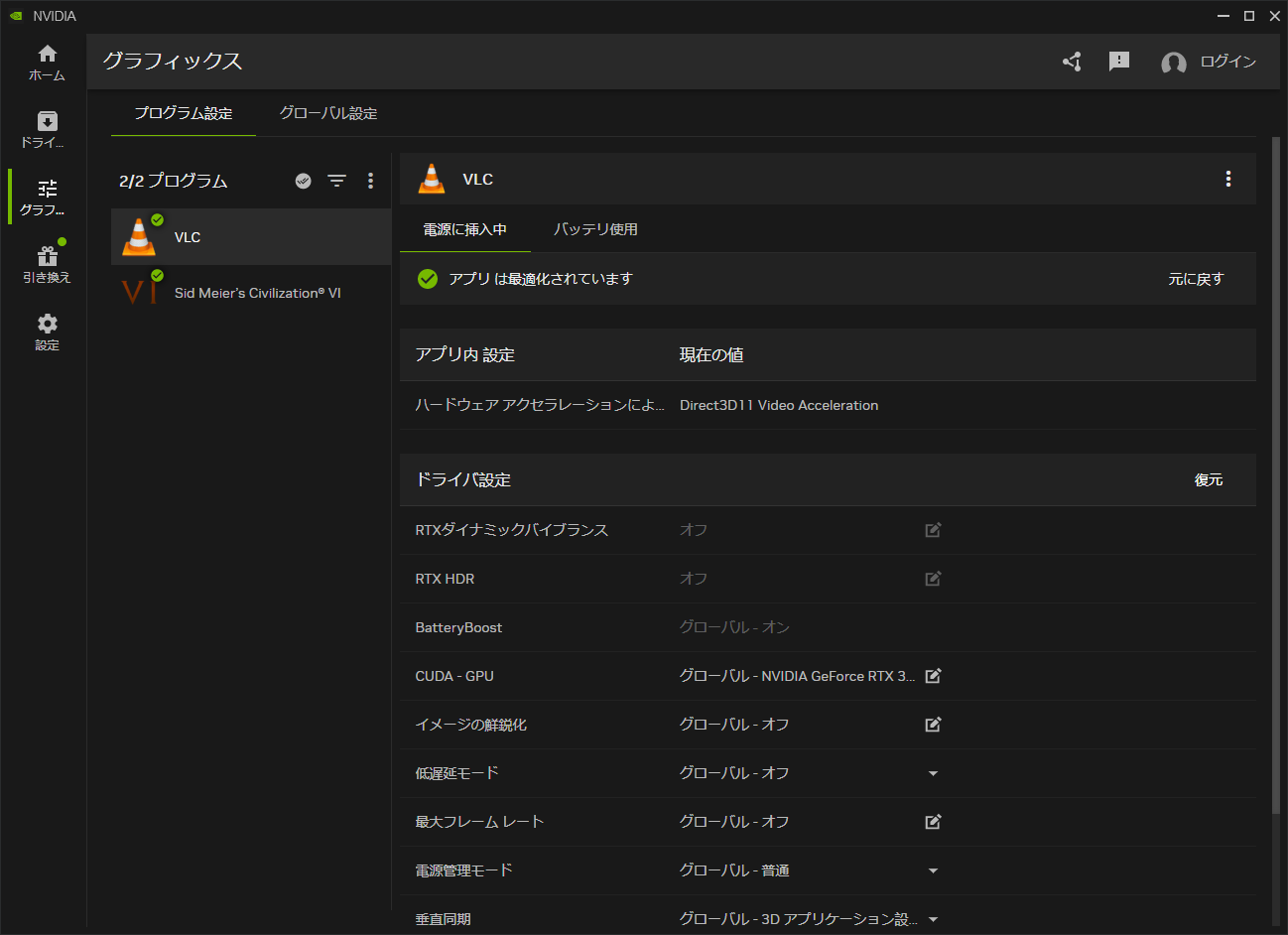This screenshot has width=1288, height=935.
Task: Expand the 低遅延モード dropdown
Action: (933, 773)
